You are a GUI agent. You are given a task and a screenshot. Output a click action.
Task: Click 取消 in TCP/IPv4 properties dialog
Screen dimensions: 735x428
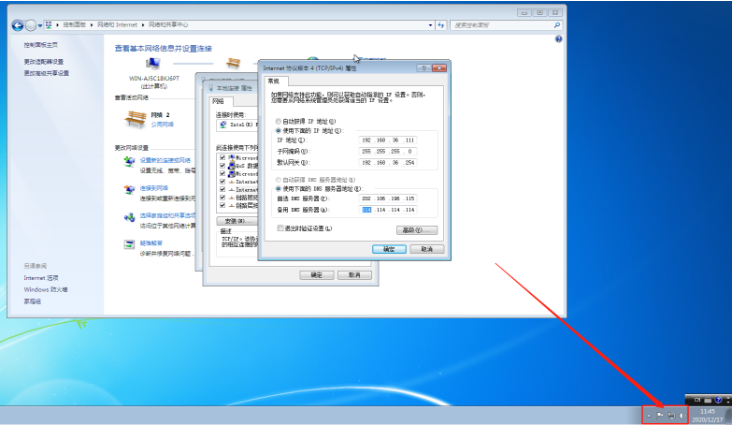coord(427,249)
